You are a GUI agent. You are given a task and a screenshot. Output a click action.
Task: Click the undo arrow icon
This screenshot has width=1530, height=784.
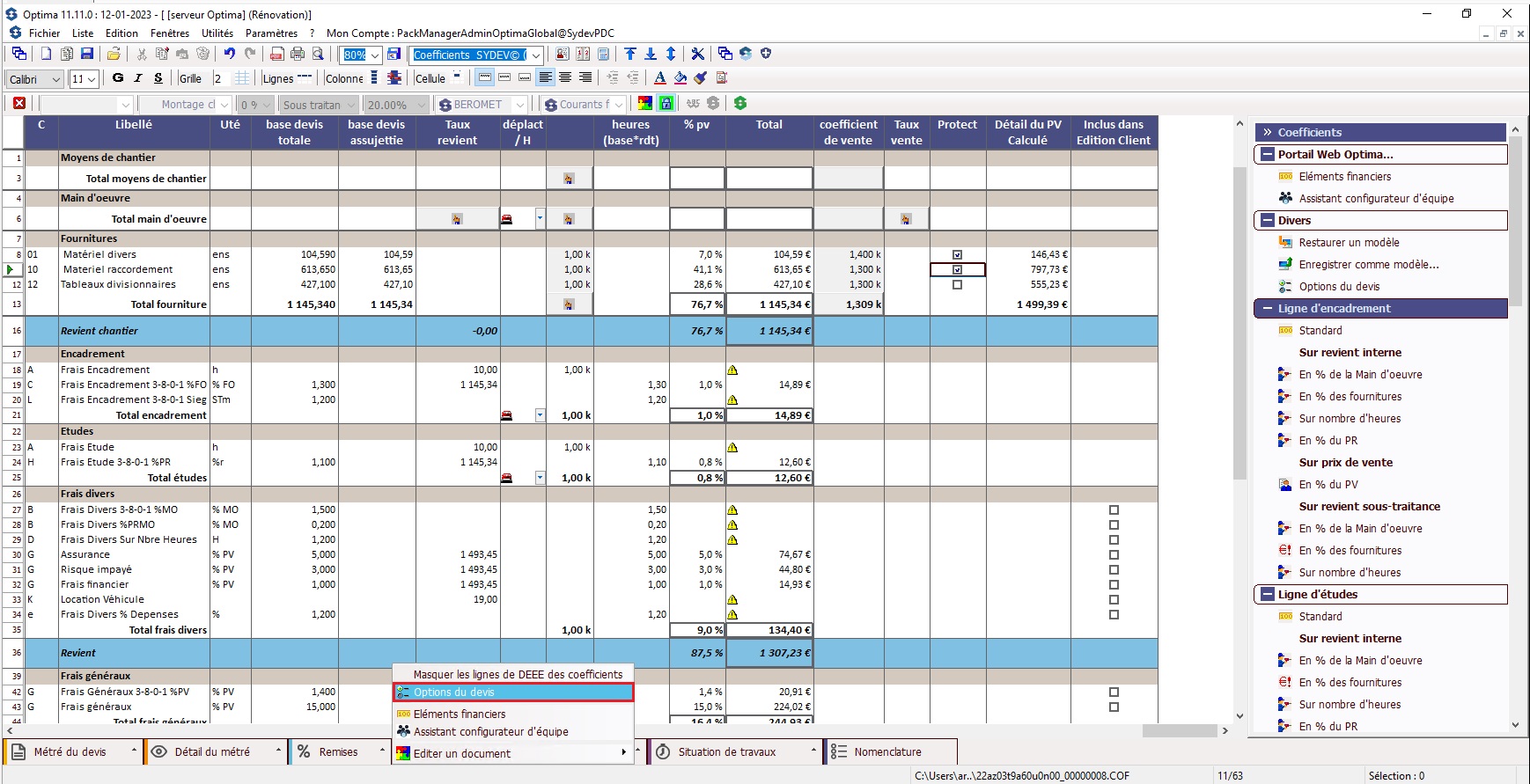(229, 54)
